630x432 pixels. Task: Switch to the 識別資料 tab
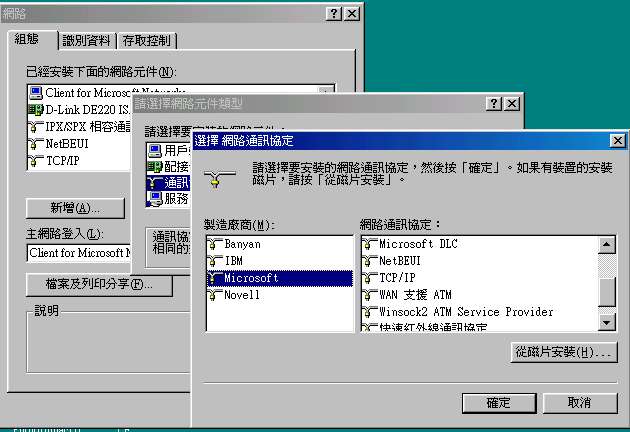[87, 41]
